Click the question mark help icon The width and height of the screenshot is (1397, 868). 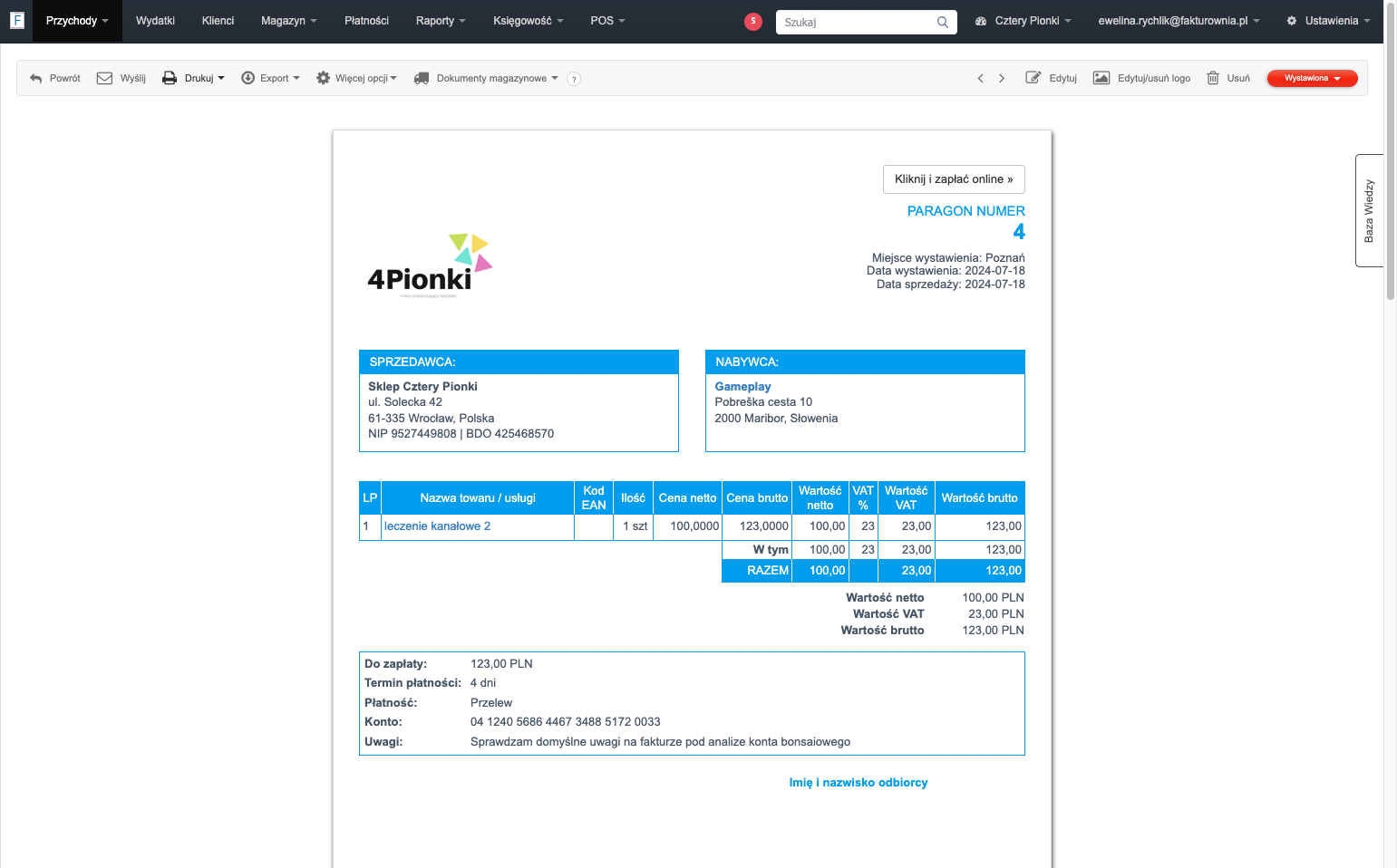pyautogui.click(x=574, y=79)
